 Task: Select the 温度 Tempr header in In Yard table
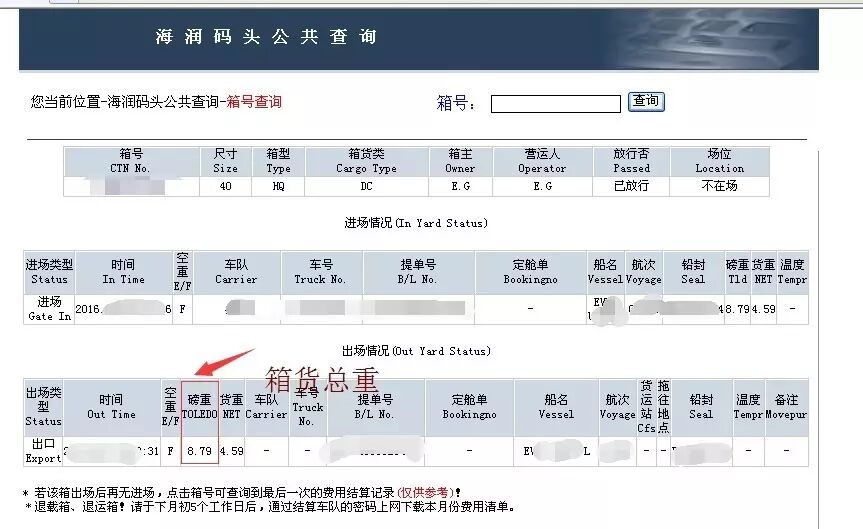(792, 272)
